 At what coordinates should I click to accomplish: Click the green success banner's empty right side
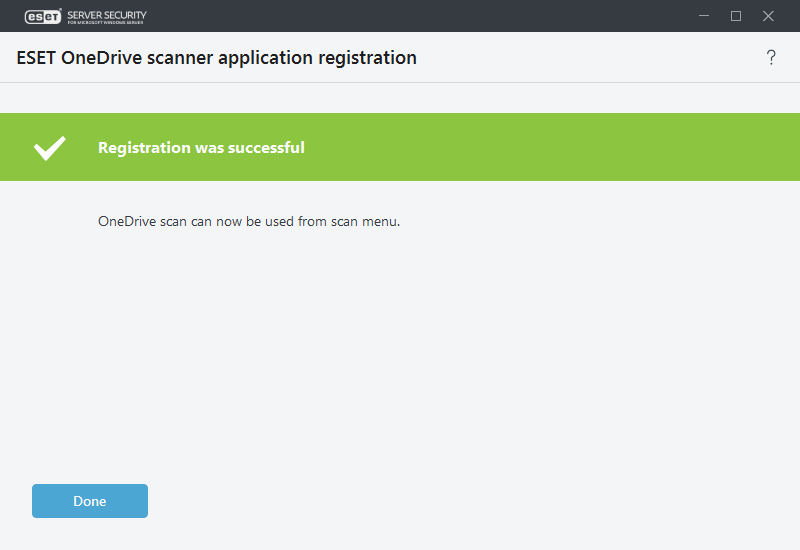click(x=580, y=148)
